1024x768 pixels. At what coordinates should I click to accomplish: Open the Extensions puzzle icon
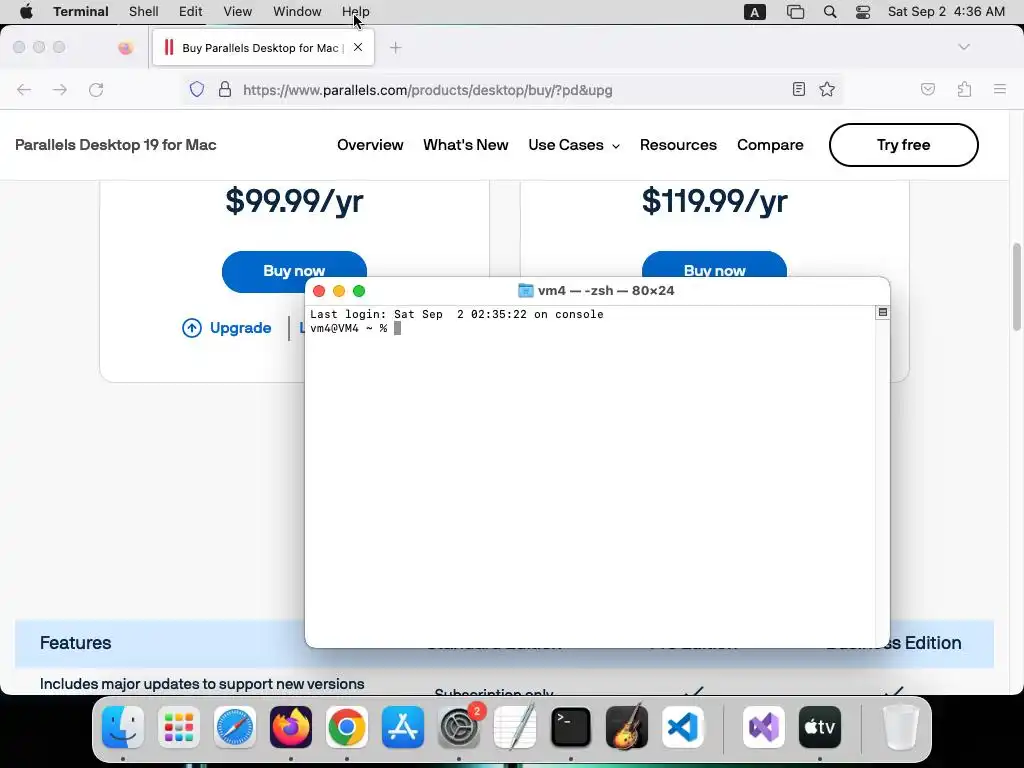click(x=965, y=89)
